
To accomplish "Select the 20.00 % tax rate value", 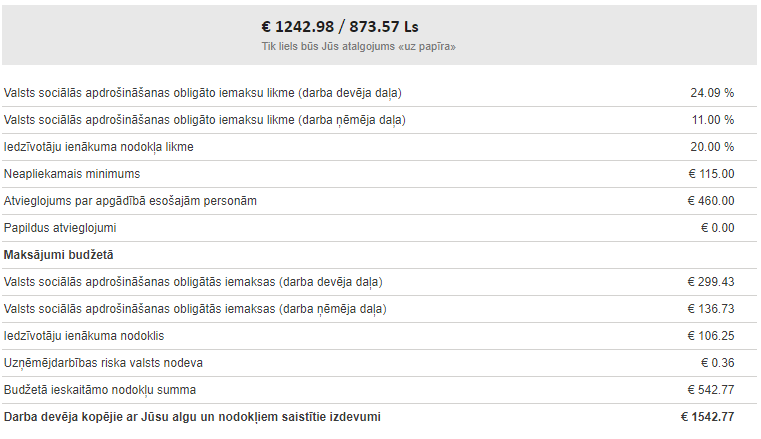I will click(x=712, y=147).
